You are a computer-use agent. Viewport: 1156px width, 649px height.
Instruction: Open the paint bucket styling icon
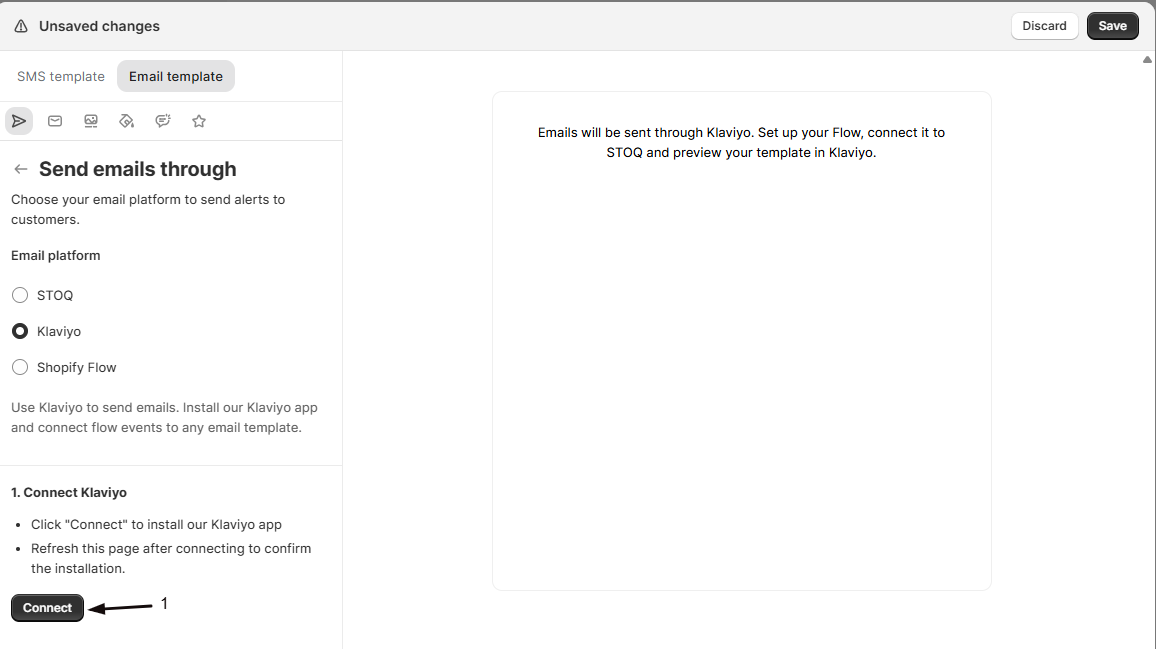click(x=127, y=121)
